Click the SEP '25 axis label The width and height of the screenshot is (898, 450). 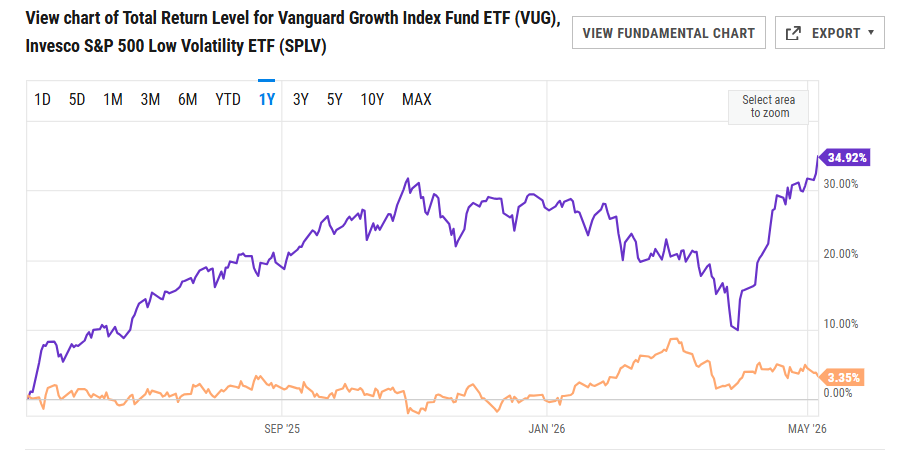(x=282, y=429)
